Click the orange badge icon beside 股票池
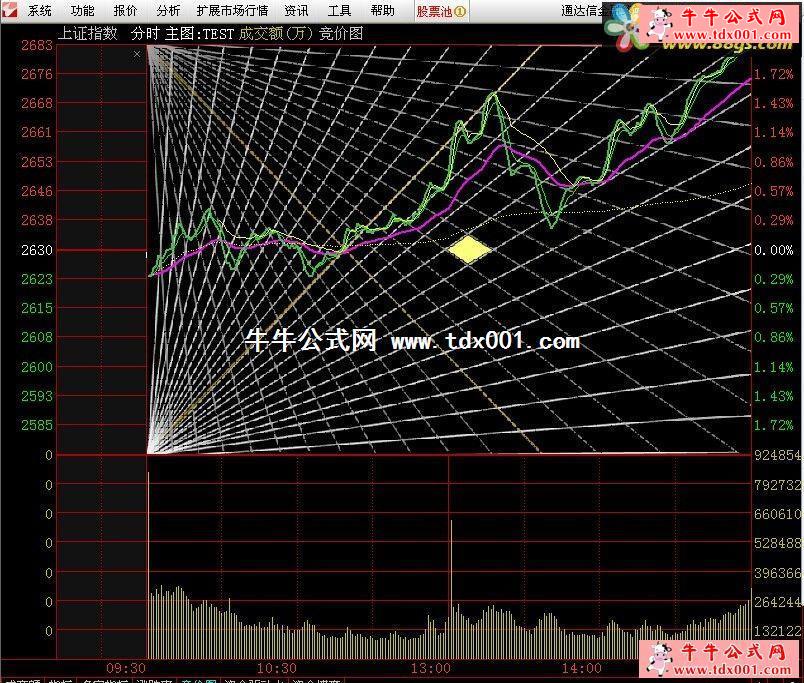 pos(460,11)
